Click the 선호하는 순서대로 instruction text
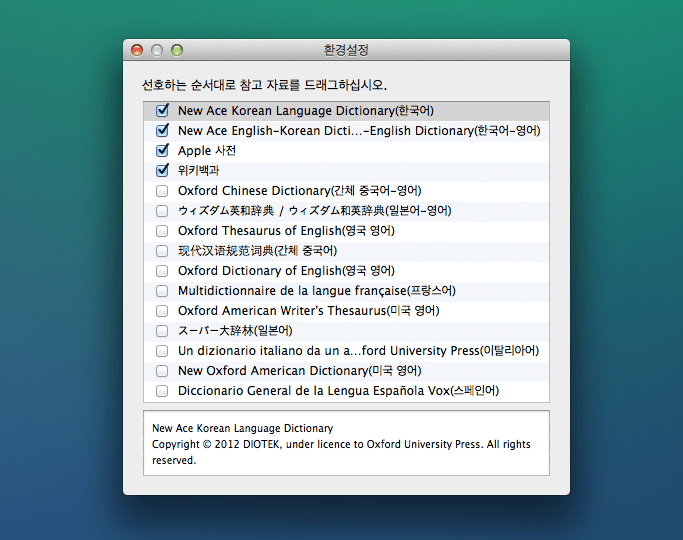Screen dimensions: 683x540 point(264,84)
